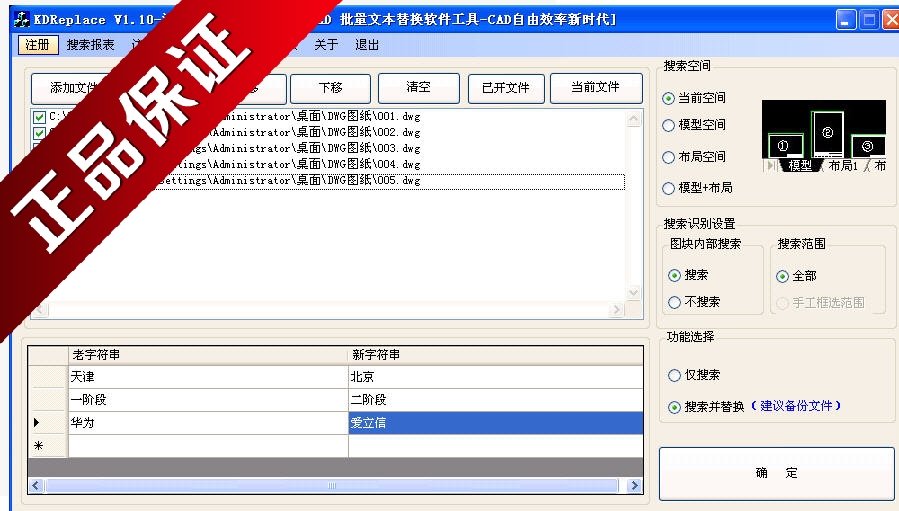This screenshot has height=511, width=899.
Task: Click the KDReplace app icon in title bar
Action: [21, 19]
